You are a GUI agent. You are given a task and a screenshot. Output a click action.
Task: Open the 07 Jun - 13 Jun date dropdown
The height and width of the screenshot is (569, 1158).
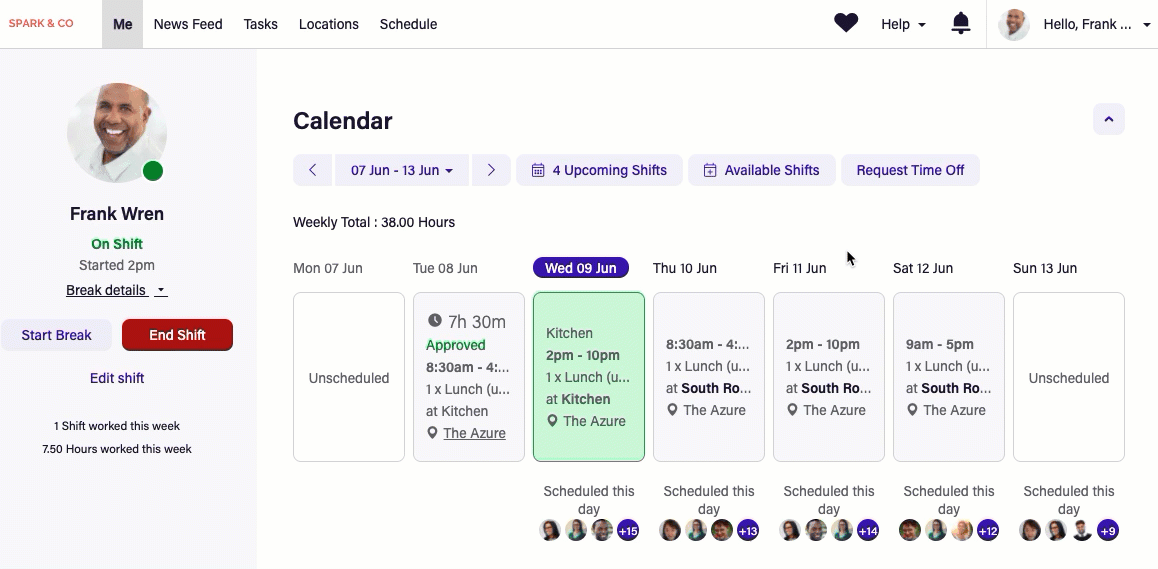coord(402,170)
